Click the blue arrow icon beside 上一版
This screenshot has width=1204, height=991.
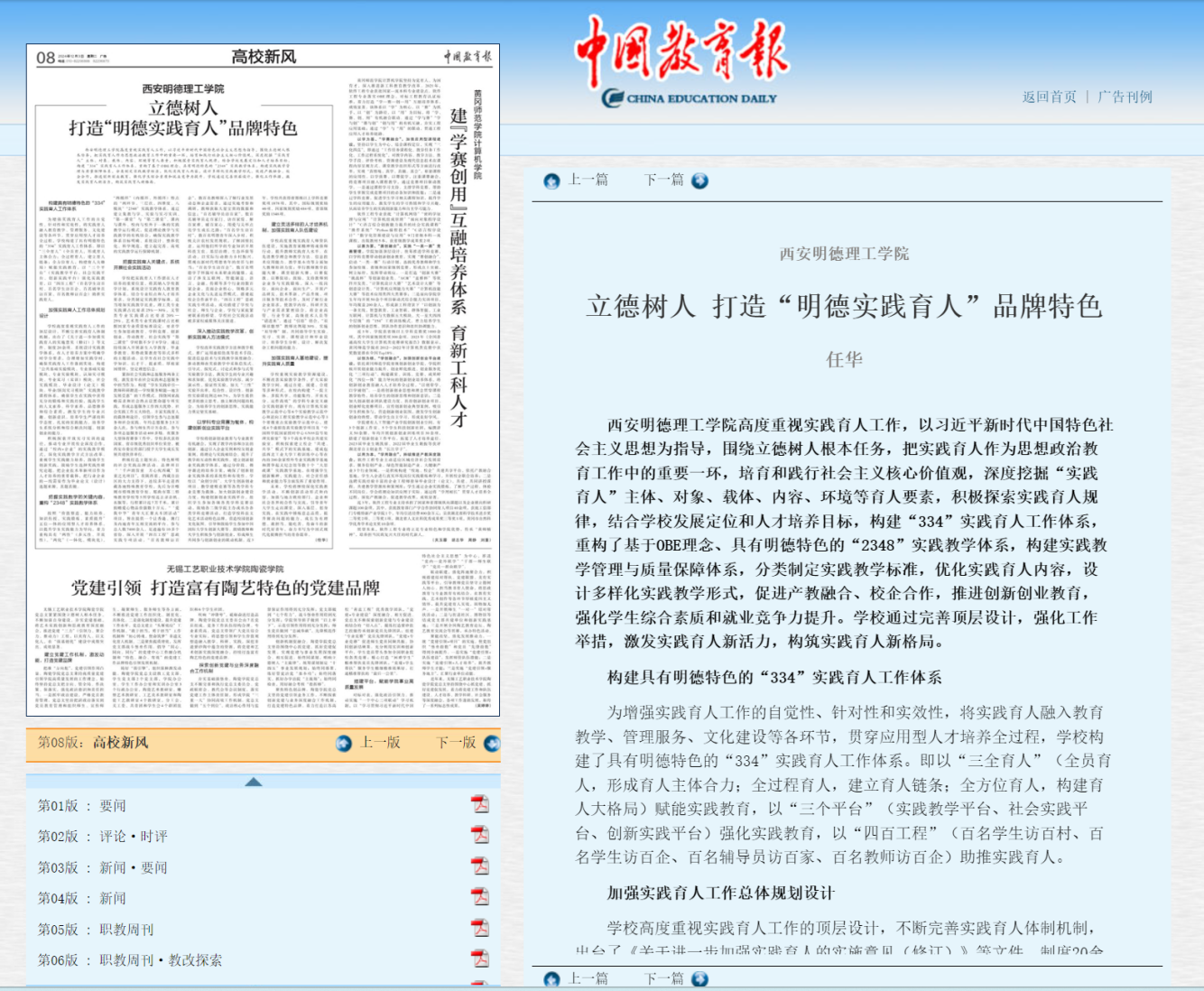[342, 743]
